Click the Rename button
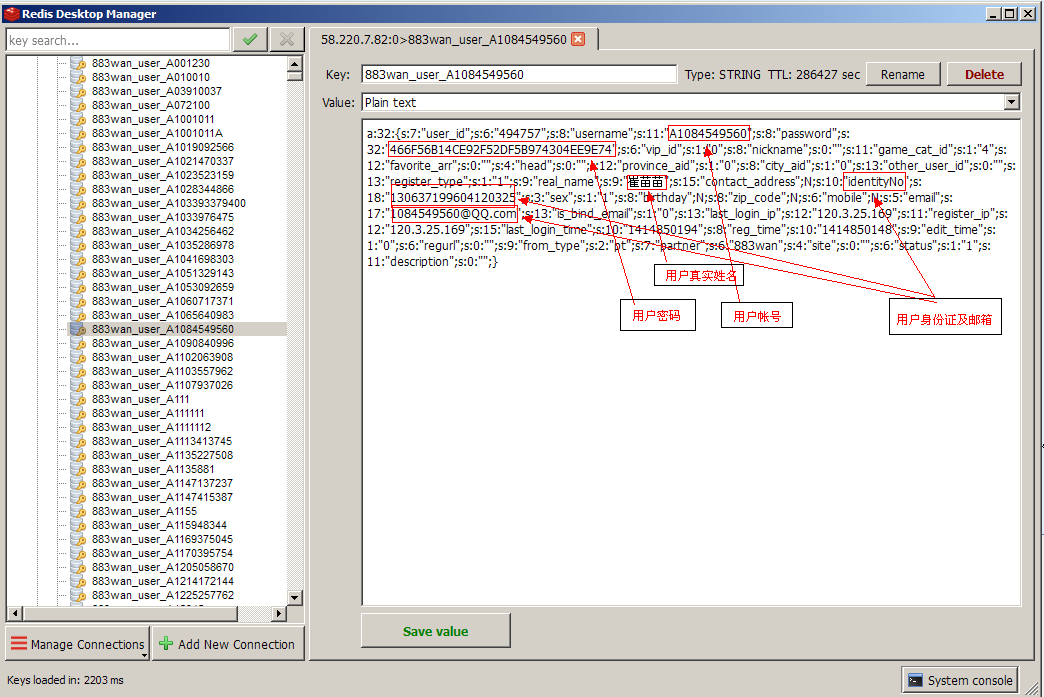The width and height of the screenshot is (1044, 697). (903, 75)
